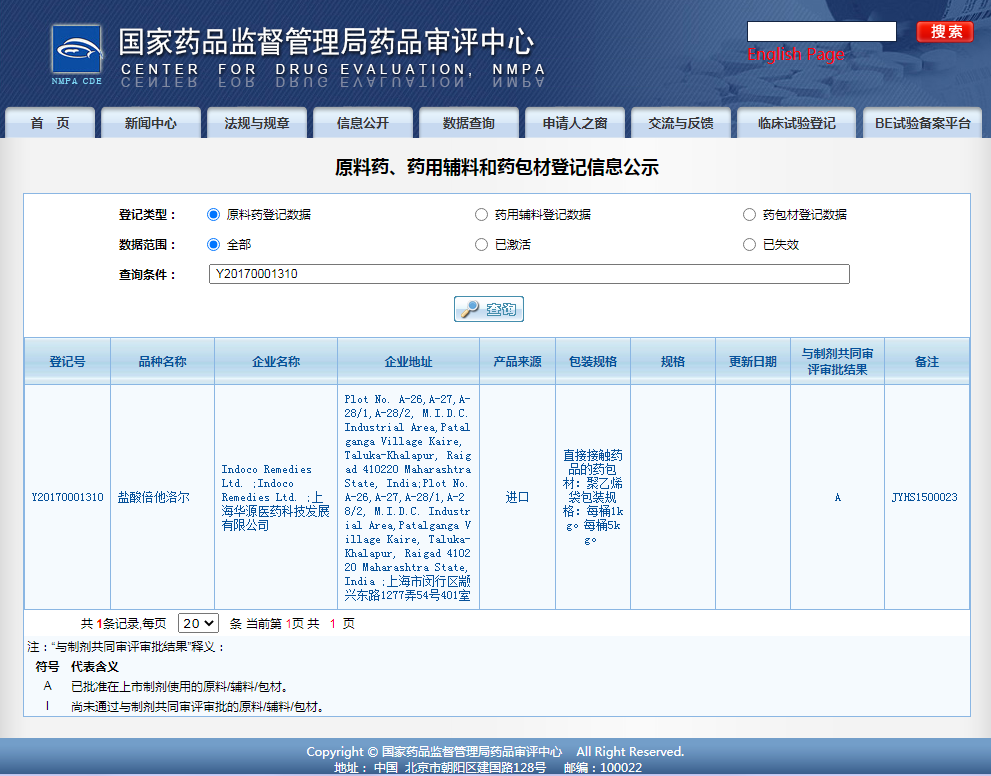The height and width of the screenshot is (776, 991).
Task: Click the magnifier 查询 query icon button
Action: tap(488, 308)
